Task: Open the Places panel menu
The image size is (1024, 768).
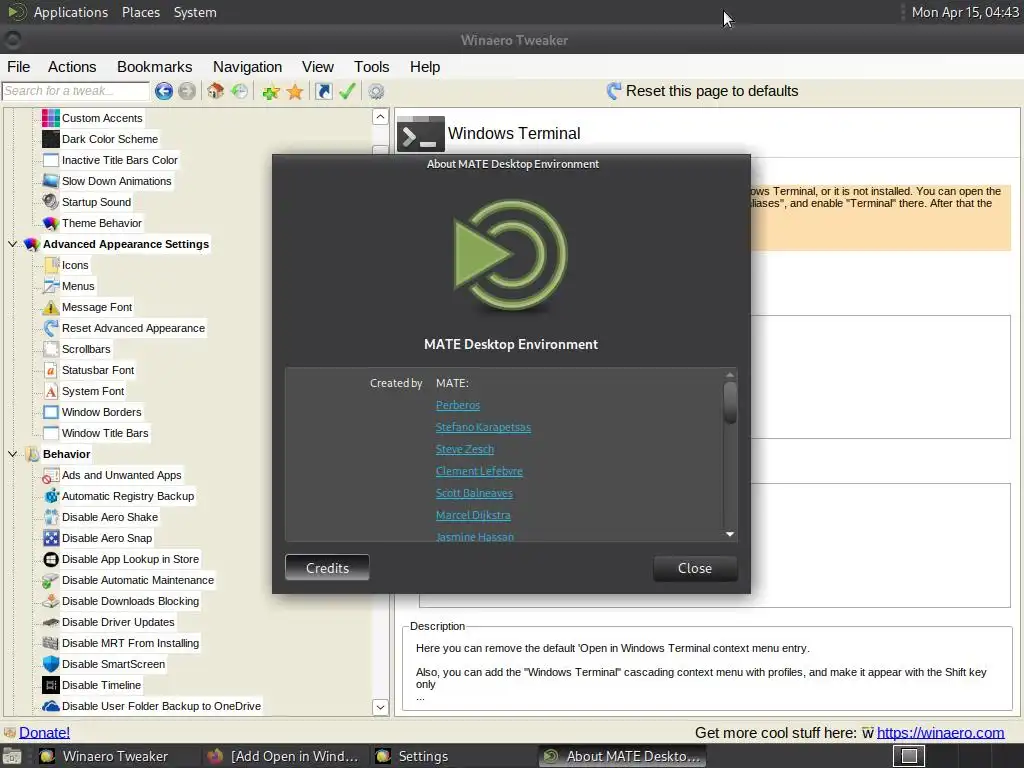Action: [141, 12]
